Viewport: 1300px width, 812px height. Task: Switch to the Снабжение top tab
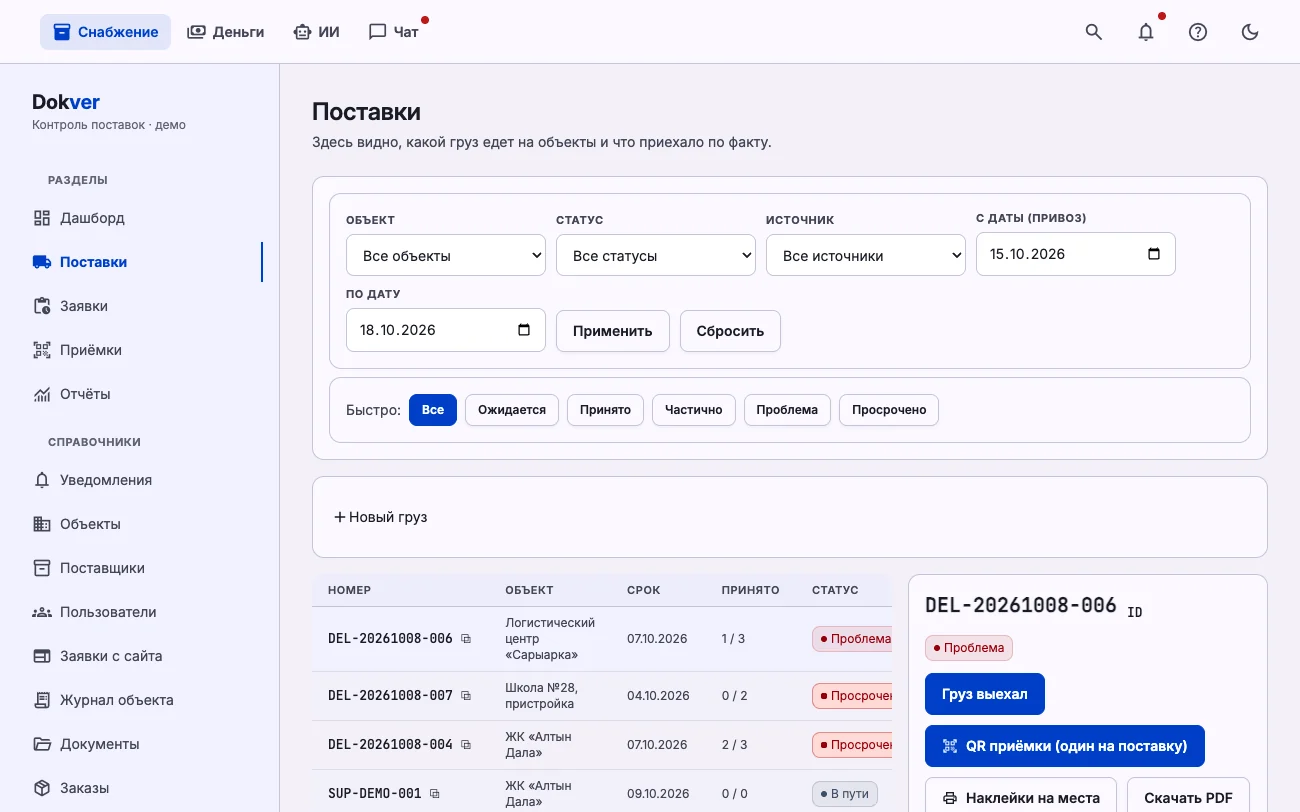105,32
